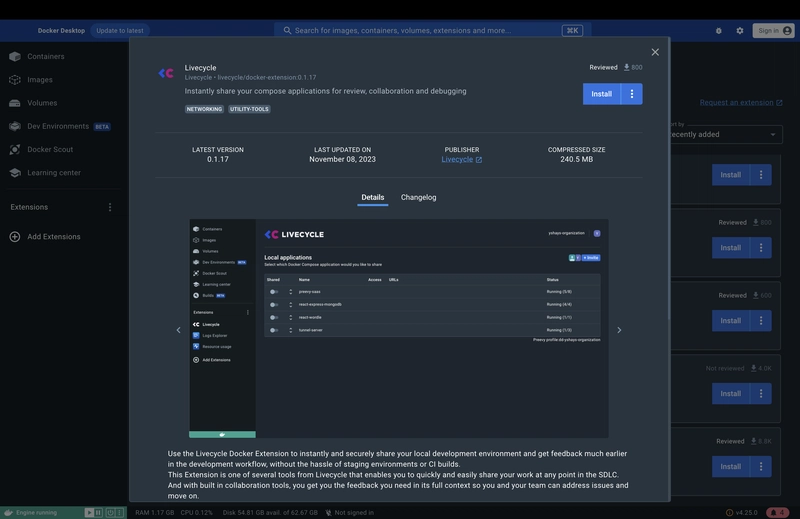Viewport: 800px width, 519px height.
Task: Go to Volumes in the sidebar
Action: (42, 103)
